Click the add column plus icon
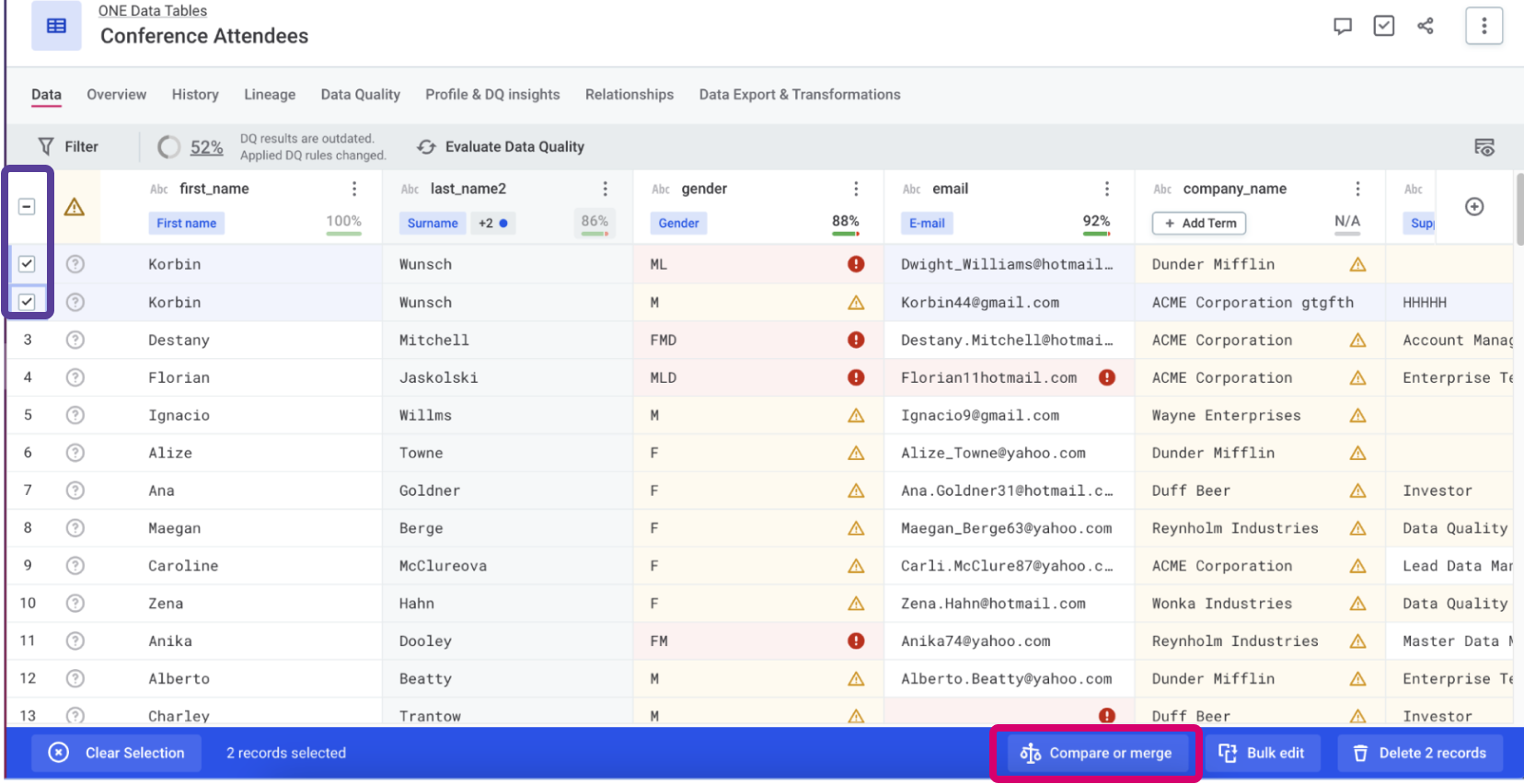 [x=1474, y=207]
